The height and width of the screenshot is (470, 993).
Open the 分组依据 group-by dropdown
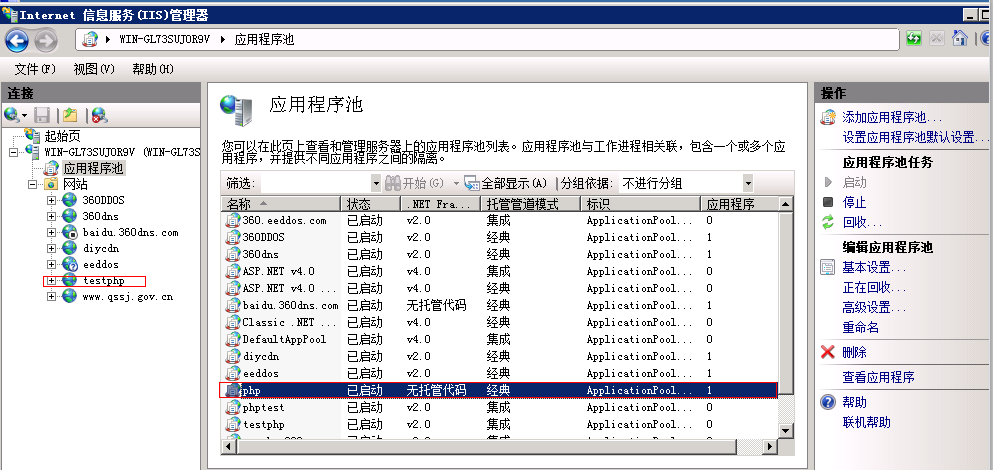pyautogui.click(x=747, y=183)
